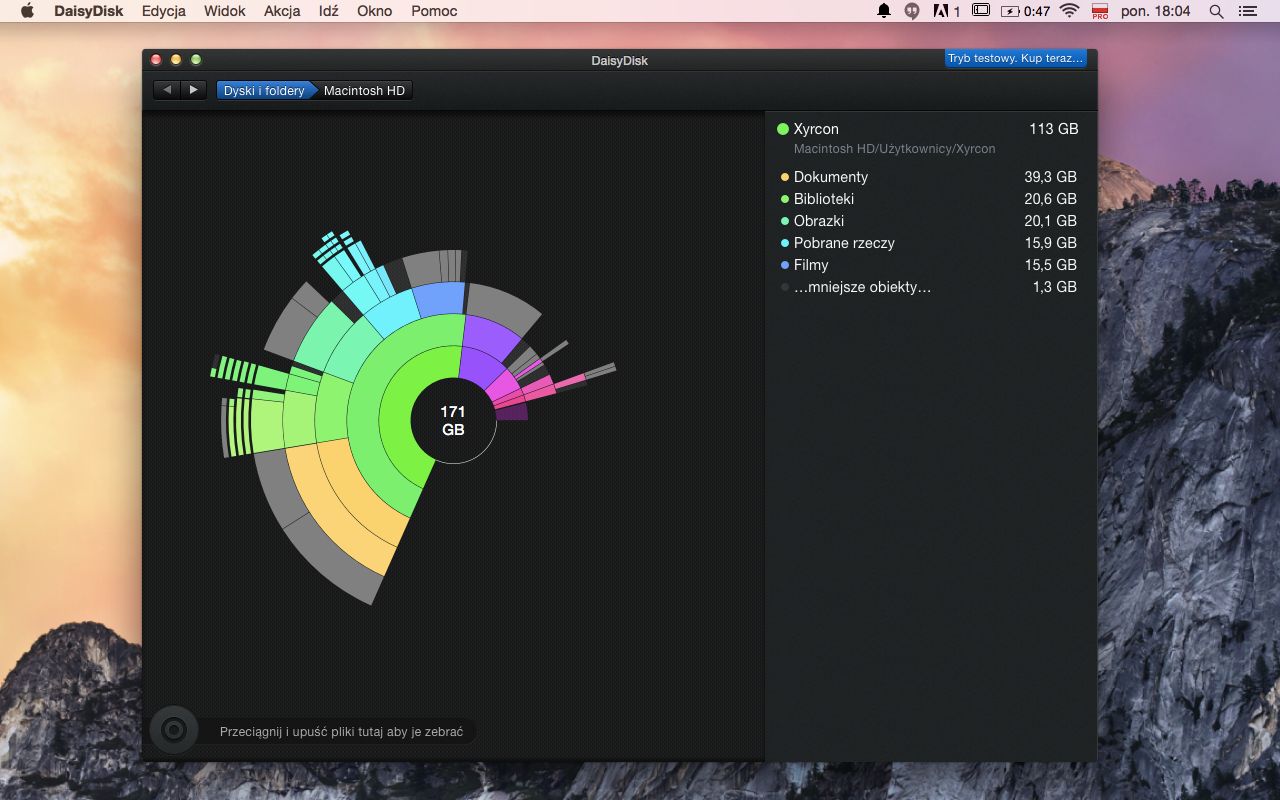
Task: Click the Polish flag input source icon
Action: tap(1100, 11)
